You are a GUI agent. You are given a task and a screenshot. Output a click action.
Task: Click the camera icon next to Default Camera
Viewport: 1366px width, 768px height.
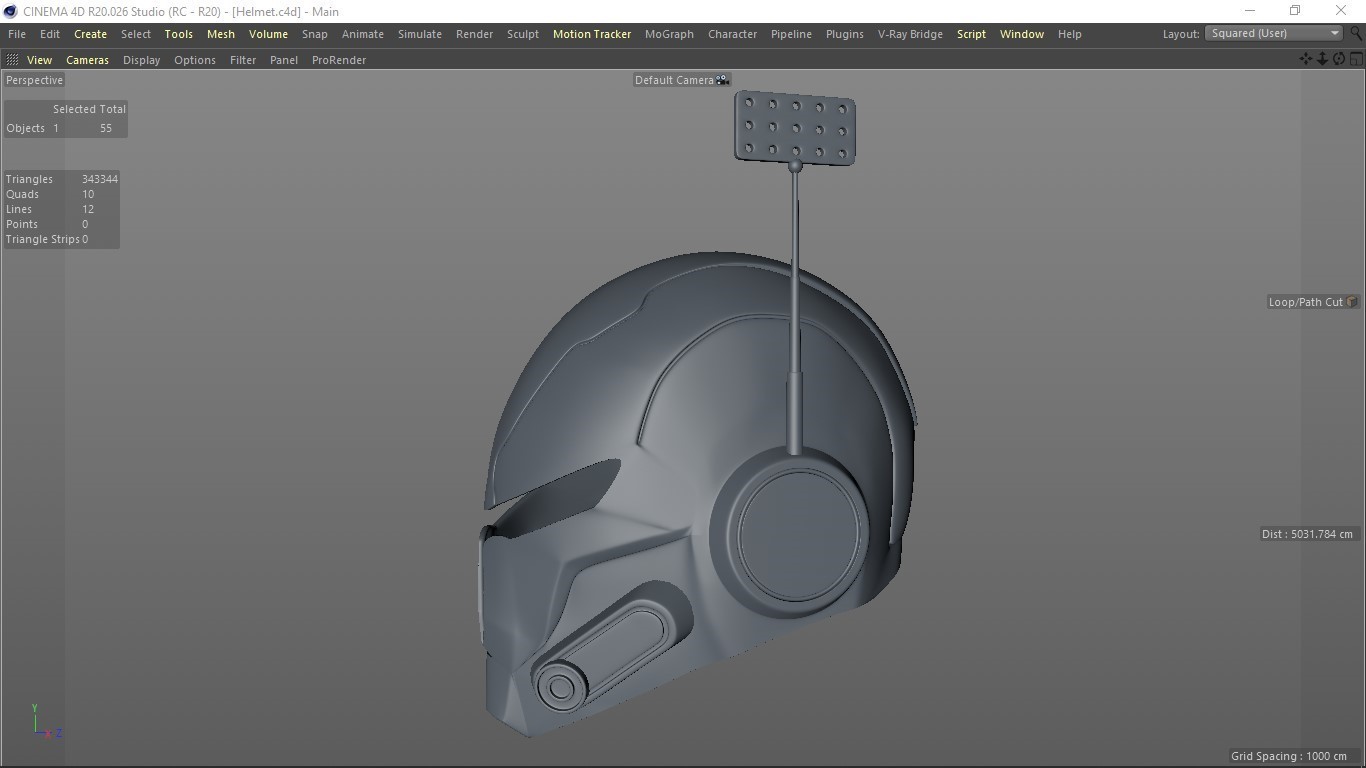click(723, 80)
